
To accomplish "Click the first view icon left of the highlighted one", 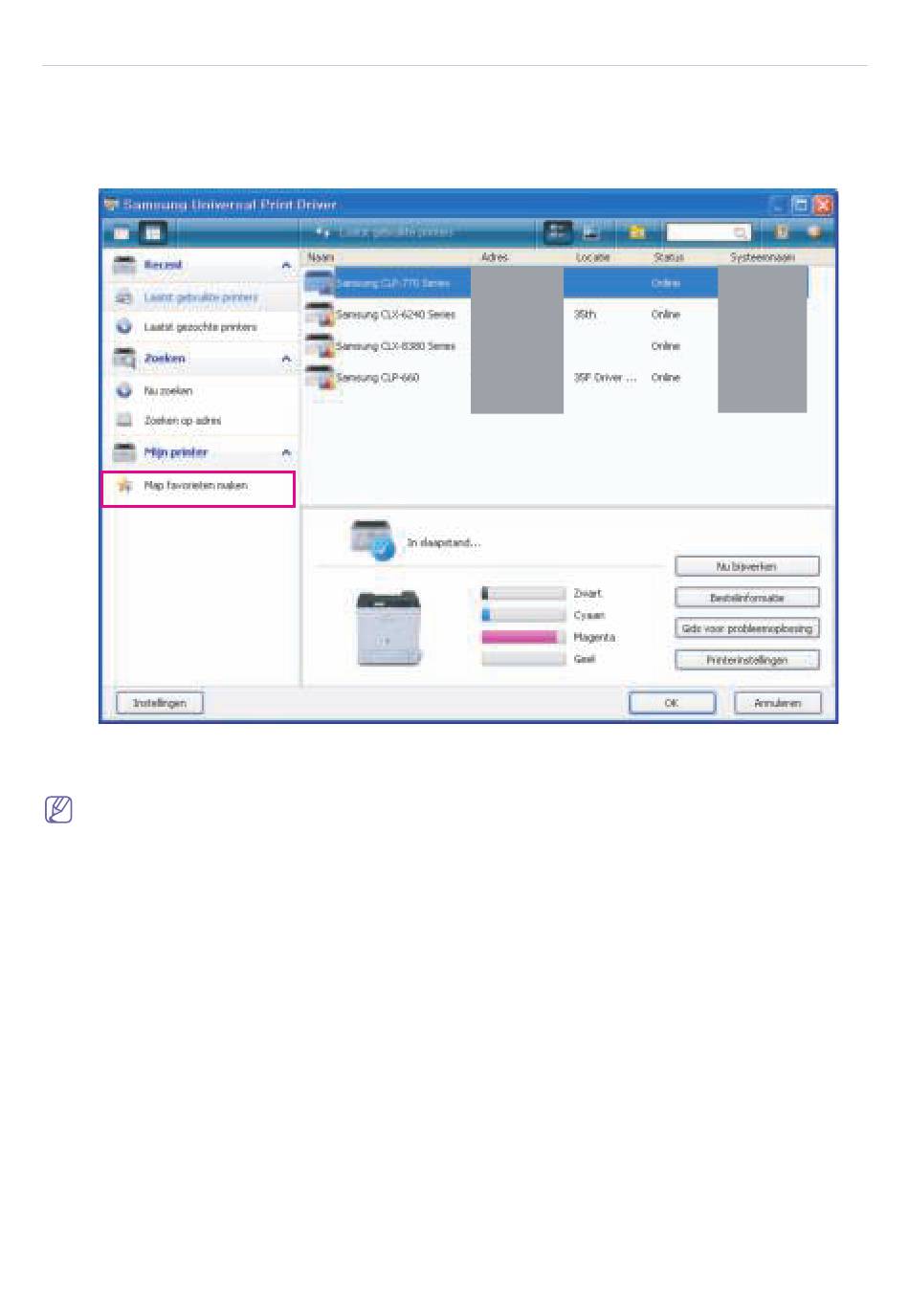I will pos(122,232).
